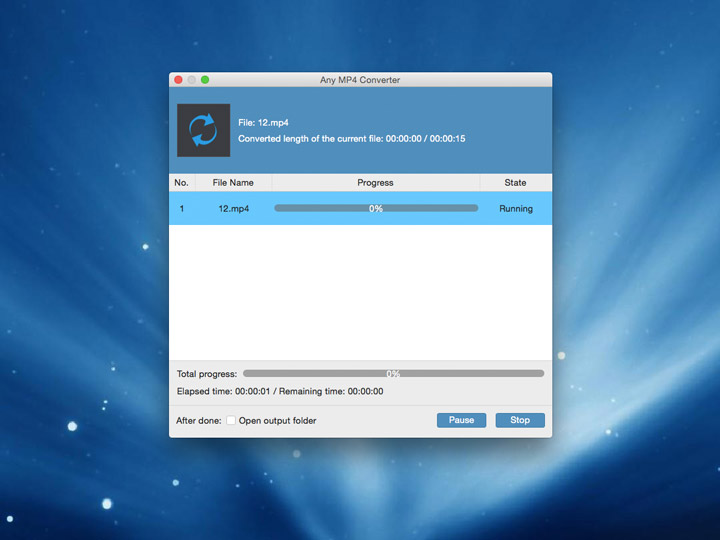720x540 pixels.
Task: Enable the Open output folder checkbox
Action: [231, 420]
